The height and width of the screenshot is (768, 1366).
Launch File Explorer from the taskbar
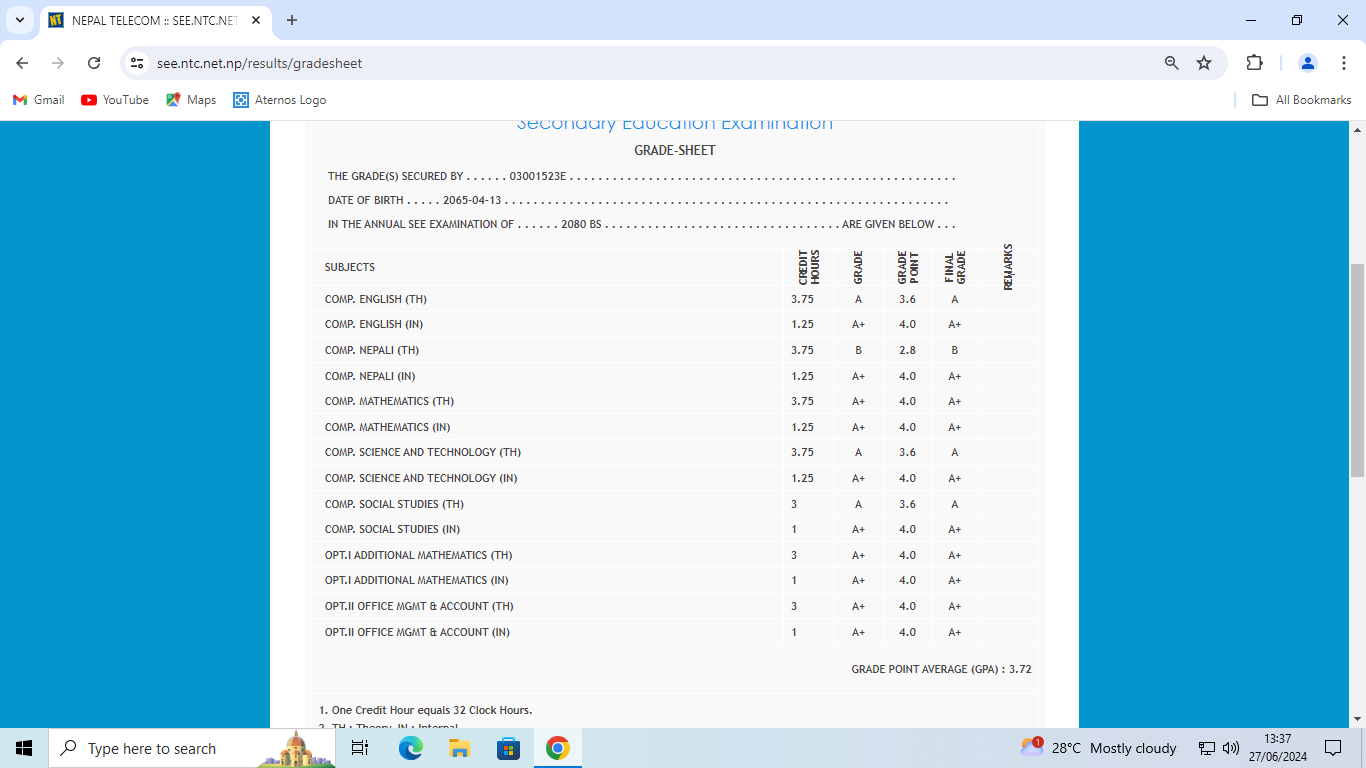(459, 748)
